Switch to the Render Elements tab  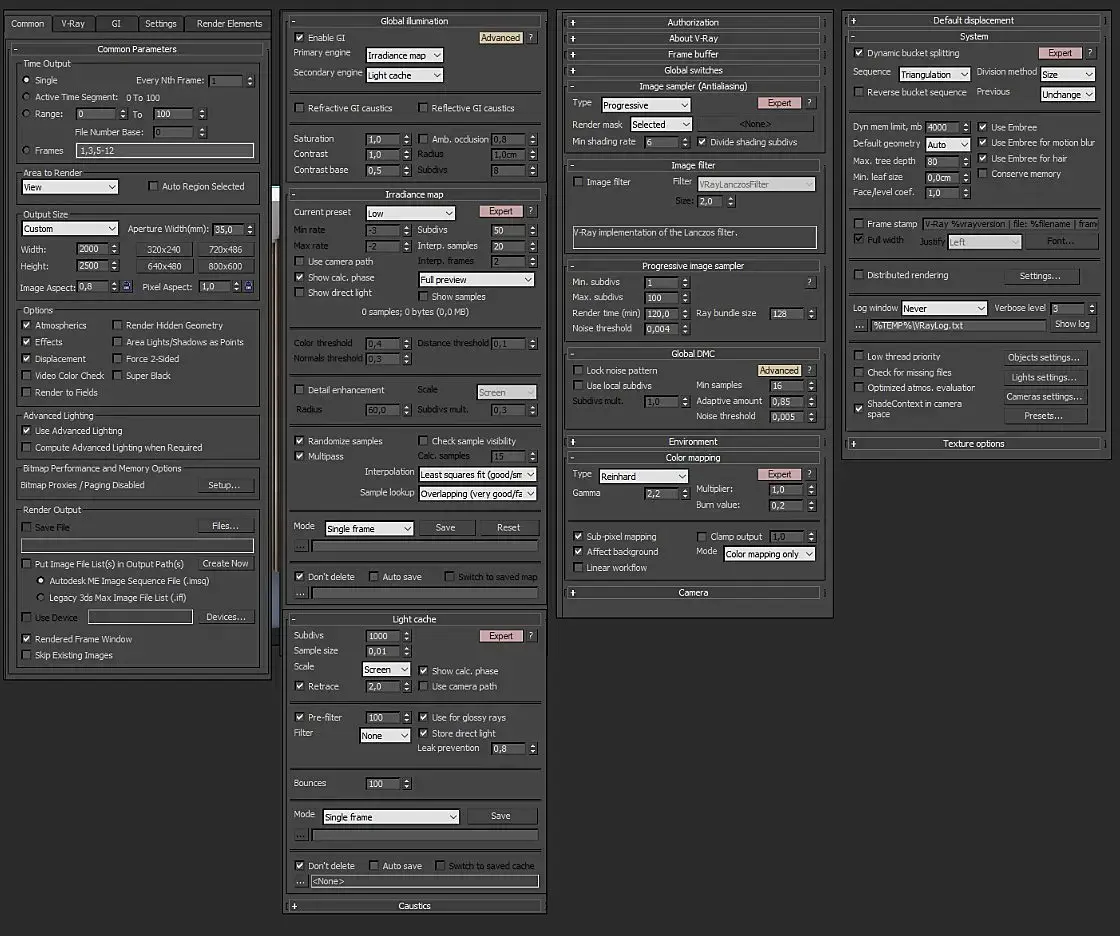click(x=229, y=24)
